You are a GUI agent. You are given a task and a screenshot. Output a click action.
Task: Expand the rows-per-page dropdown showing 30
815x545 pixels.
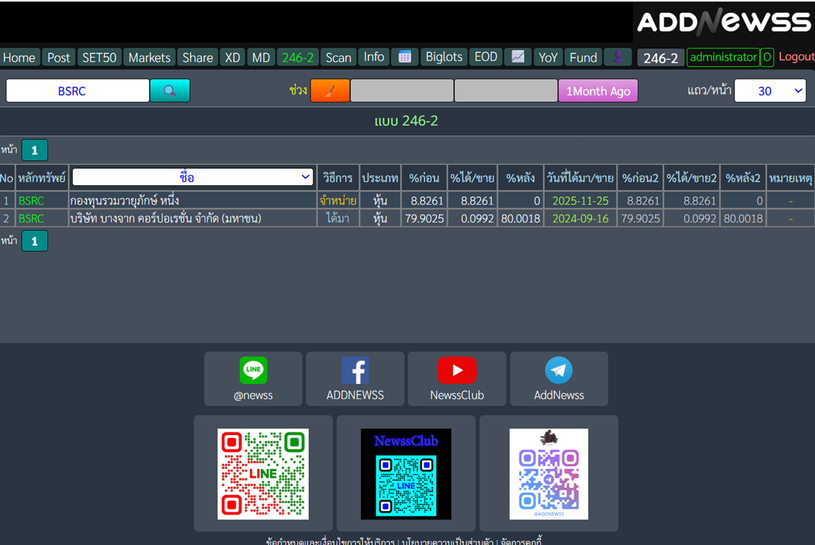(770, 91)
